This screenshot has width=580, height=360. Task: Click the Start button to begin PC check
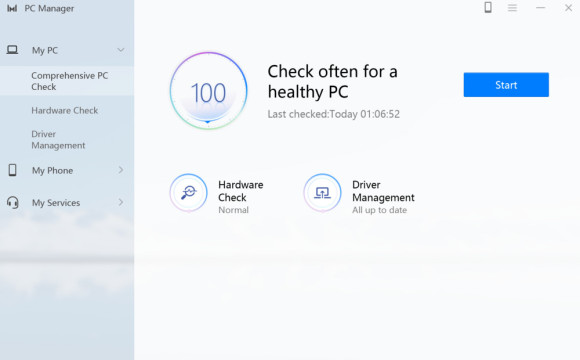506,85
